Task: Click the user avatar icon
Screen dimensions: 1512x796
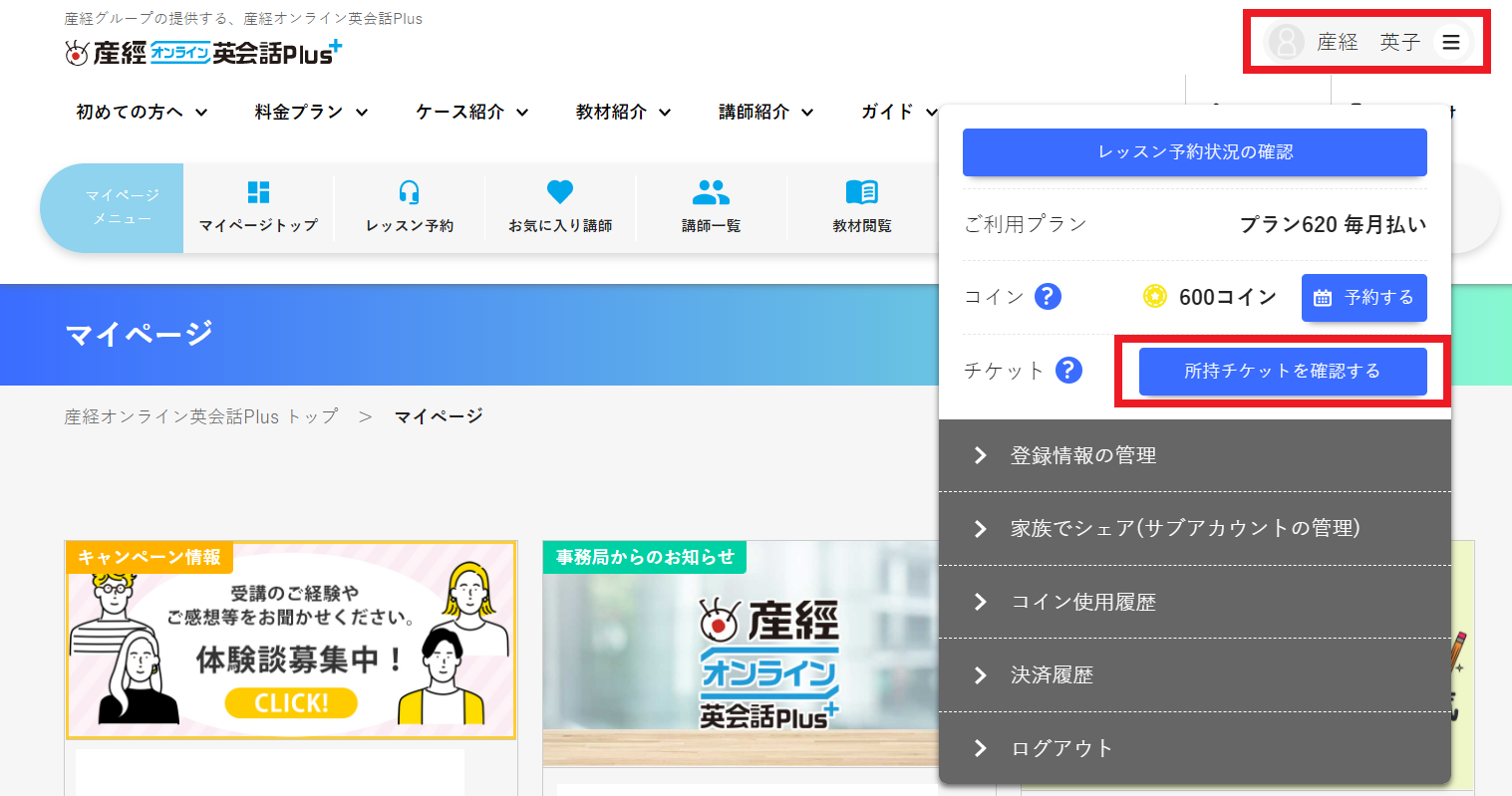Action: pos(1287,42)
